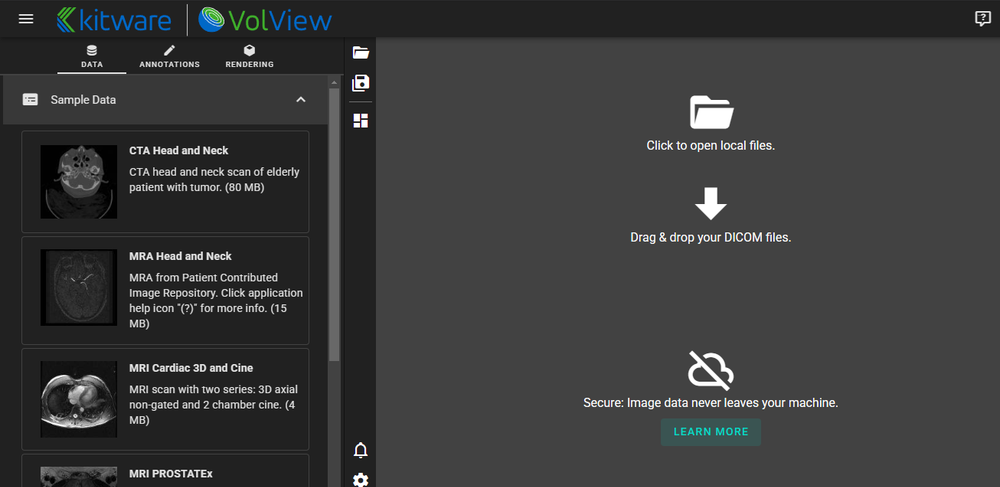Select the MRA Head and Neck title
Screen dimensions: 1000x487
180,256
